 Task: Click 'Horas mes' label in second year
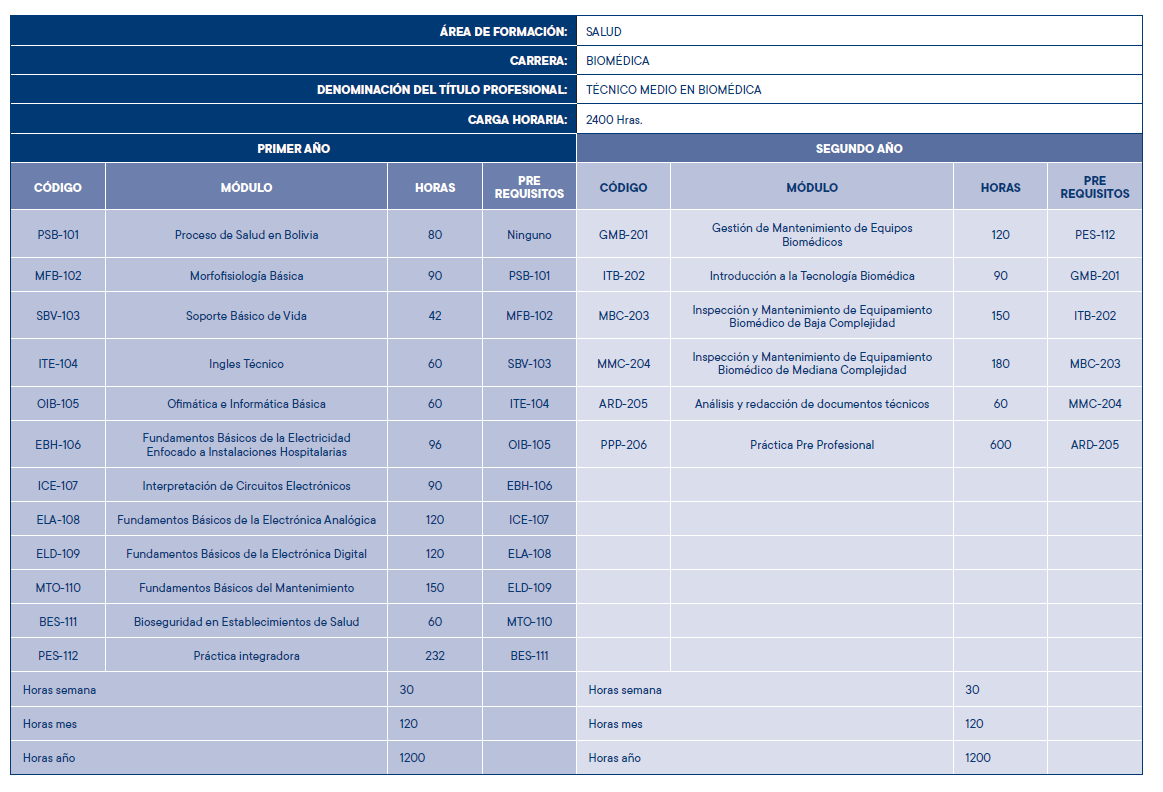616,724
